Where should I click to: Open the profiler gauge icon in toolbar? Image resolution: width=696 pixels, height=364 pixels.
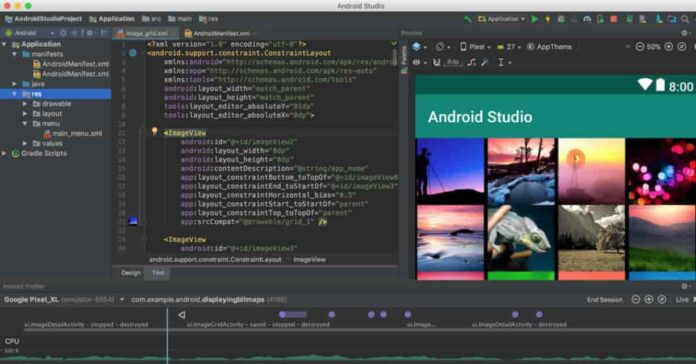(x=587, y=19)
